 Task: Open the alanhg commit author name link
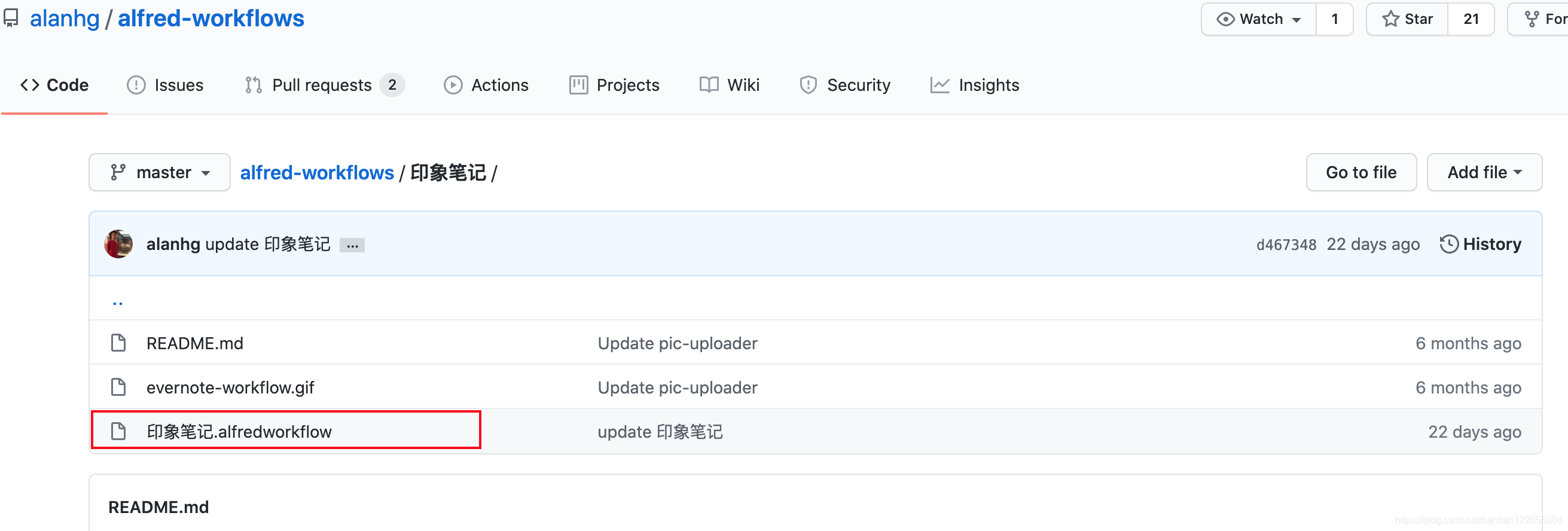point(173,244)
